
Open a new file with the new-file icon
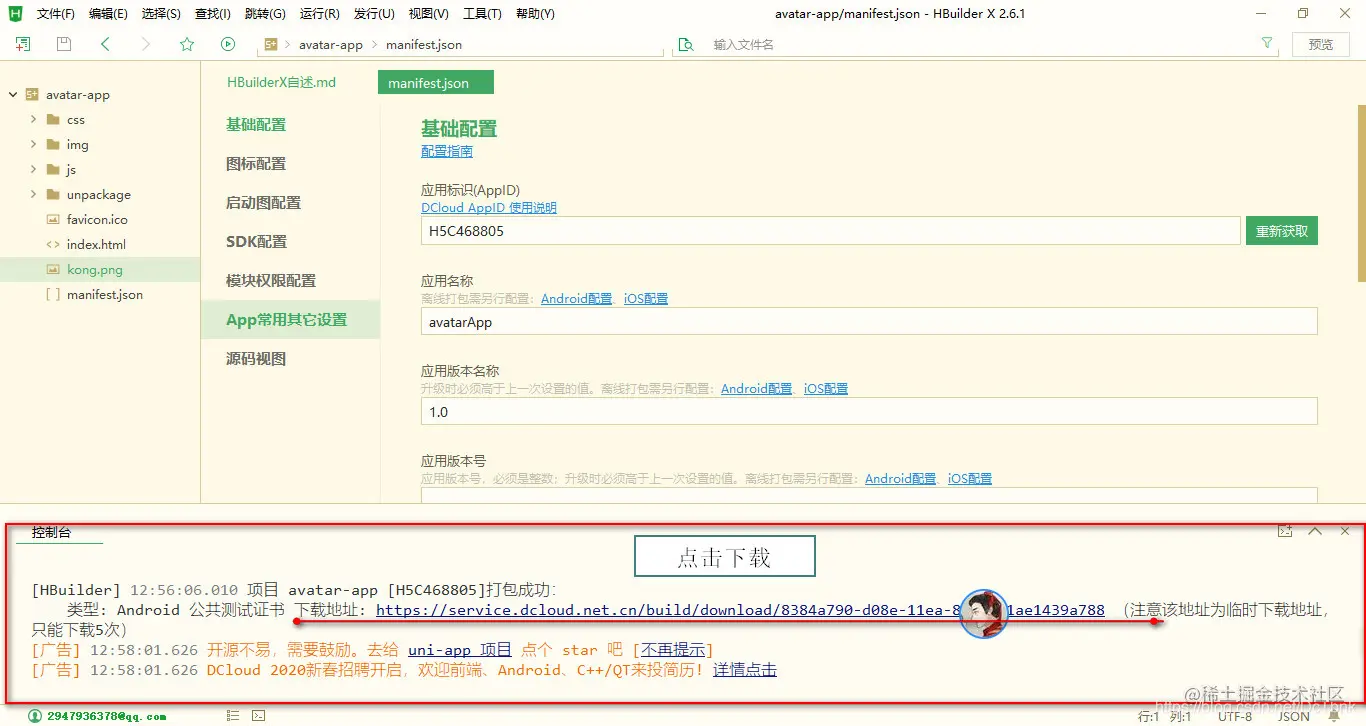pyautogui.click(x=22, y=44)
